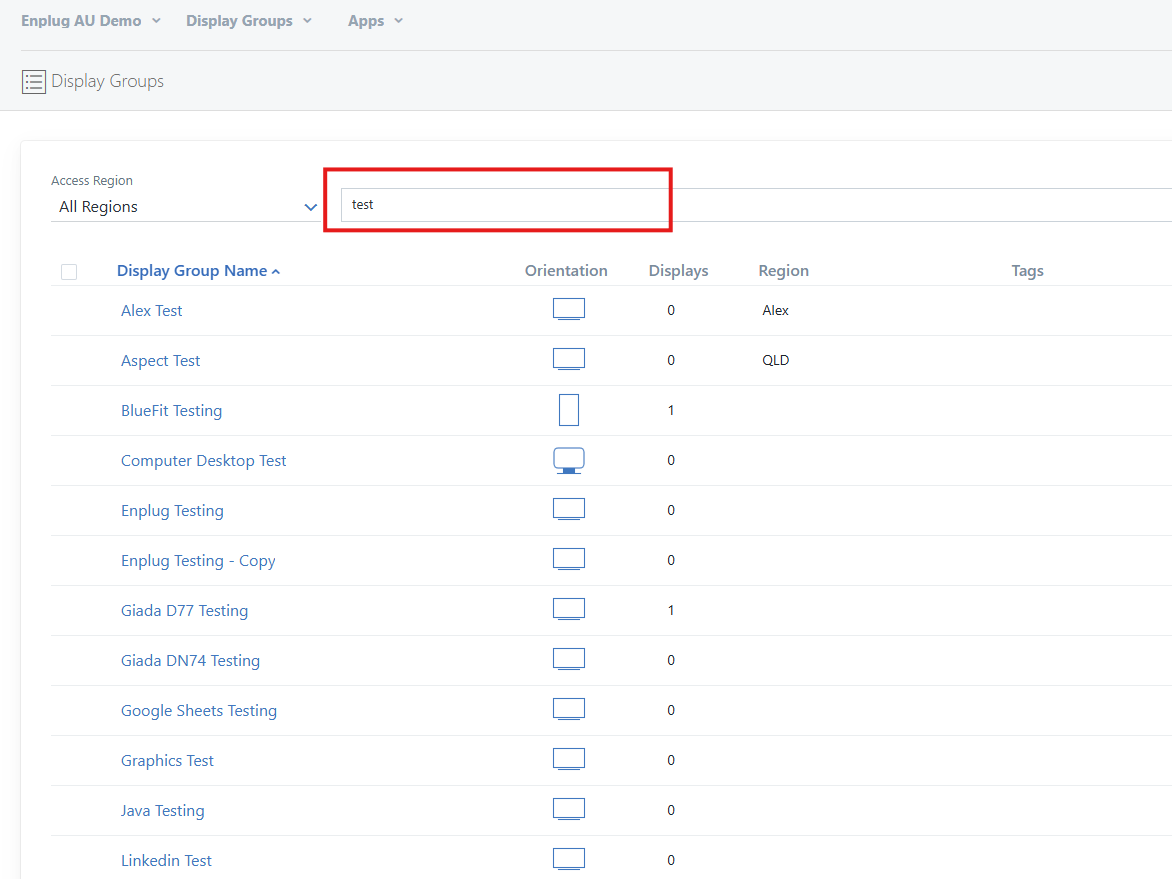This screenshot has height=879, width=1172.
Task: Open the Enplug Testing - Copy group
Action: tap(198, 561)
